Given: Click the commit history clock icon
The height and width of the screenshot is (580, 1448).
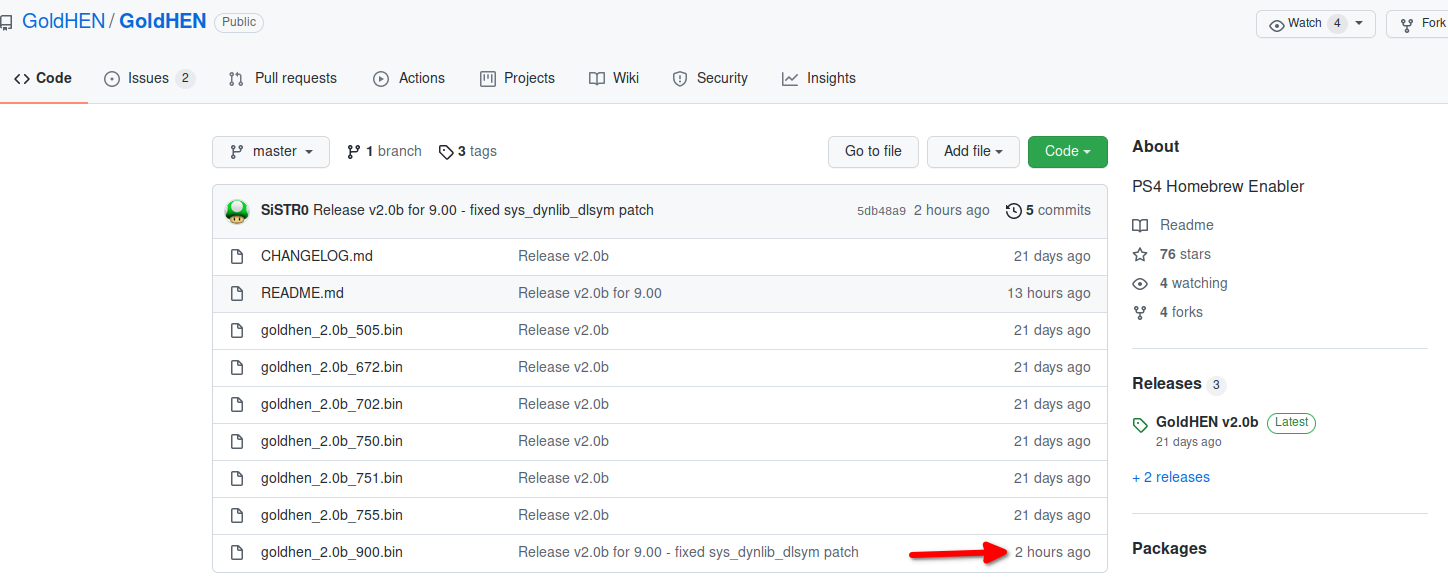Looking at the screenshot, I should 1014,211.
